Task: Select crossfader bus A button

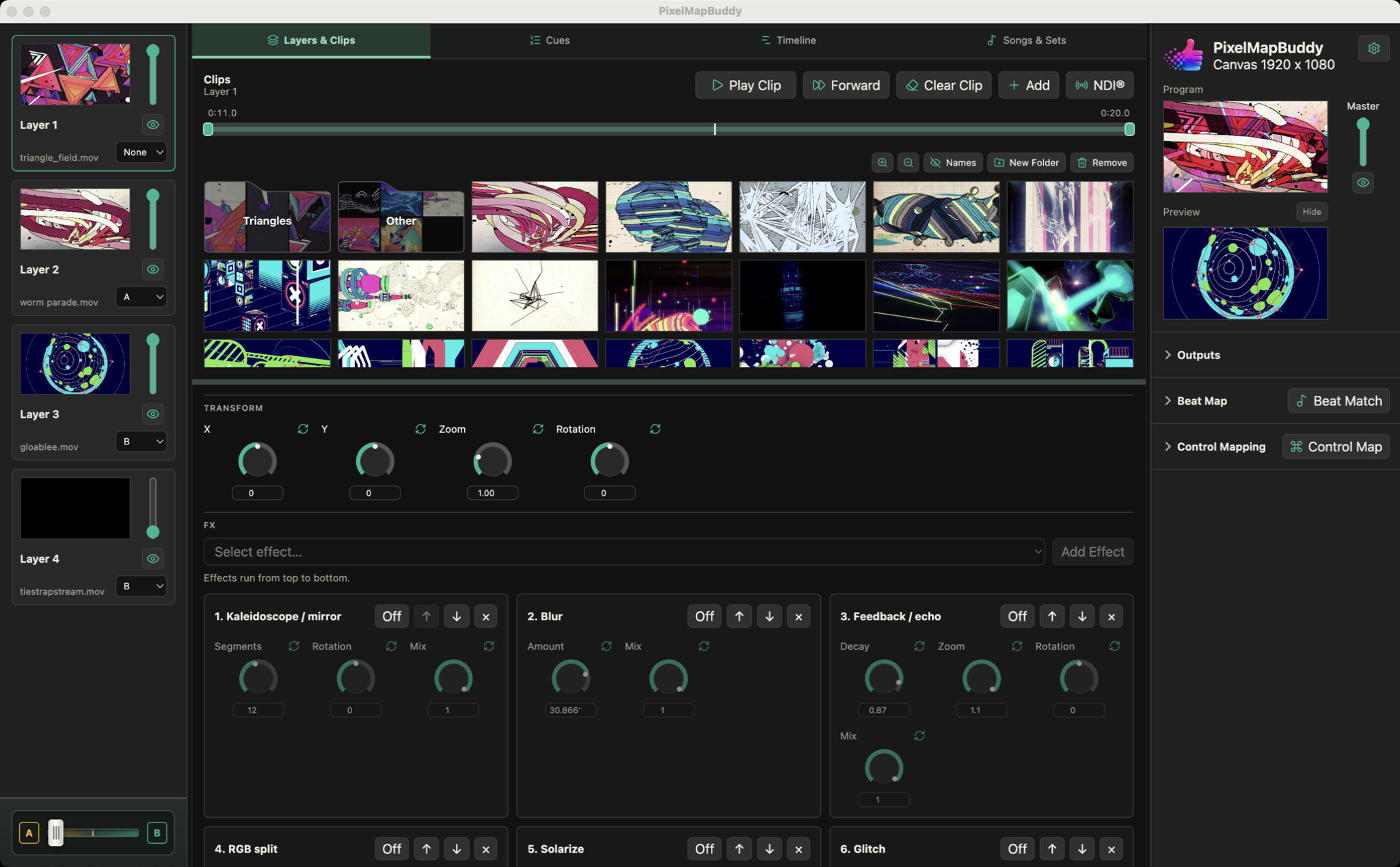Action: [x=29, y=833]
